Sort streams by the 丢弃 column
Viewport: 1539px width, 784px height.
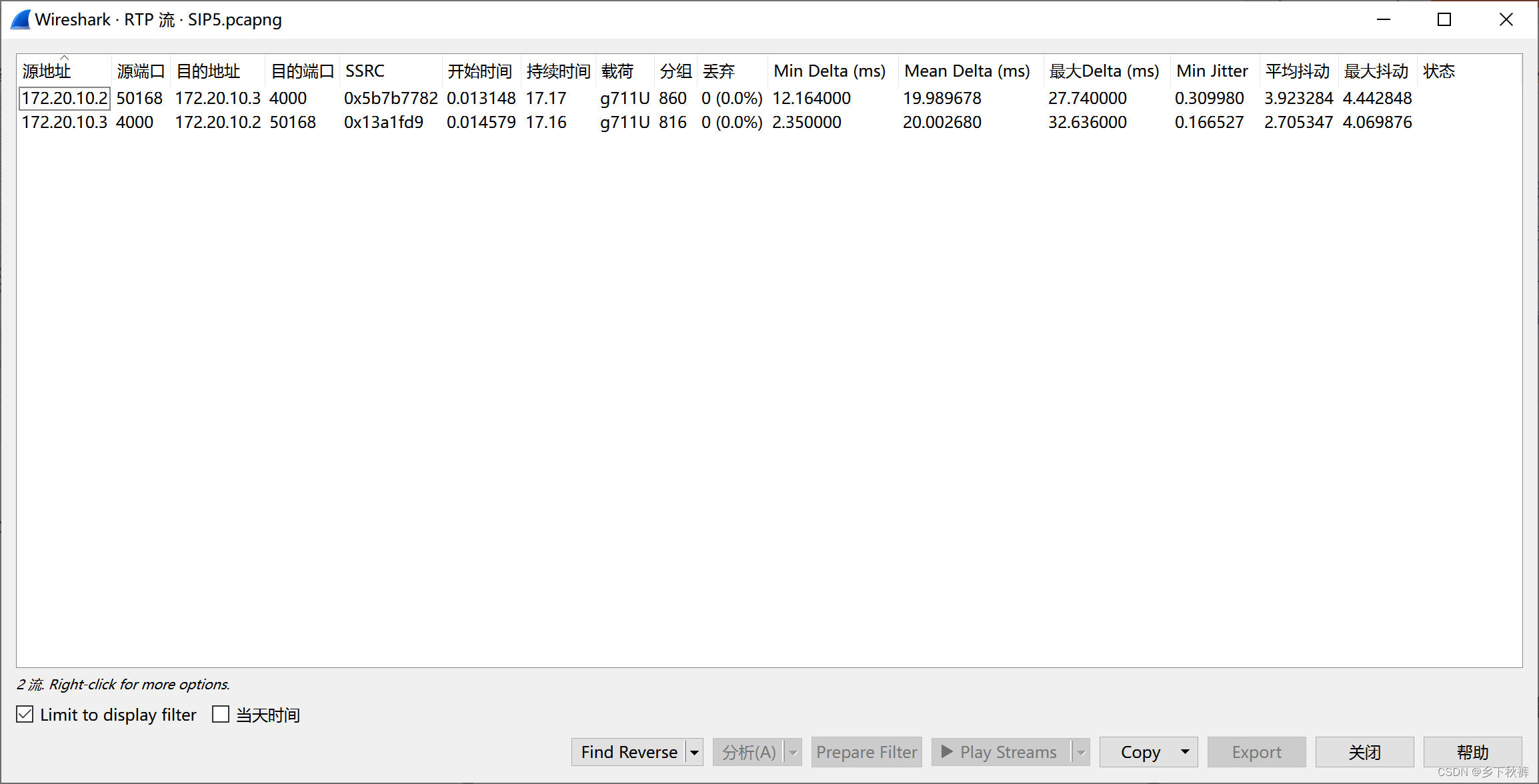click(x=719, y=71)
